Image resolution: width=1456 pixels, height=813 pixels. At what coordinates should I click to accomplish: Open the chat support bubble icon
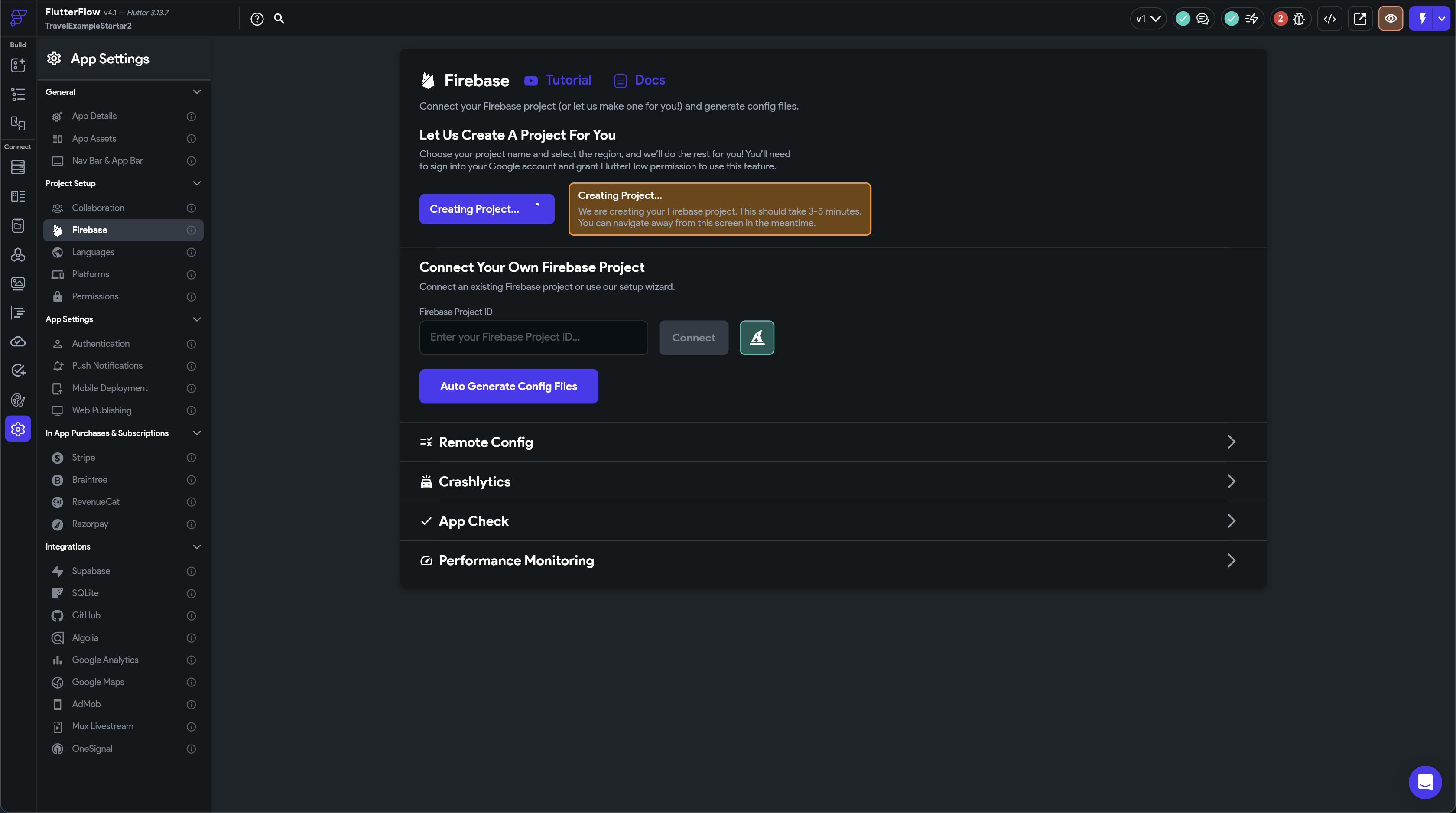point(1425,782)
